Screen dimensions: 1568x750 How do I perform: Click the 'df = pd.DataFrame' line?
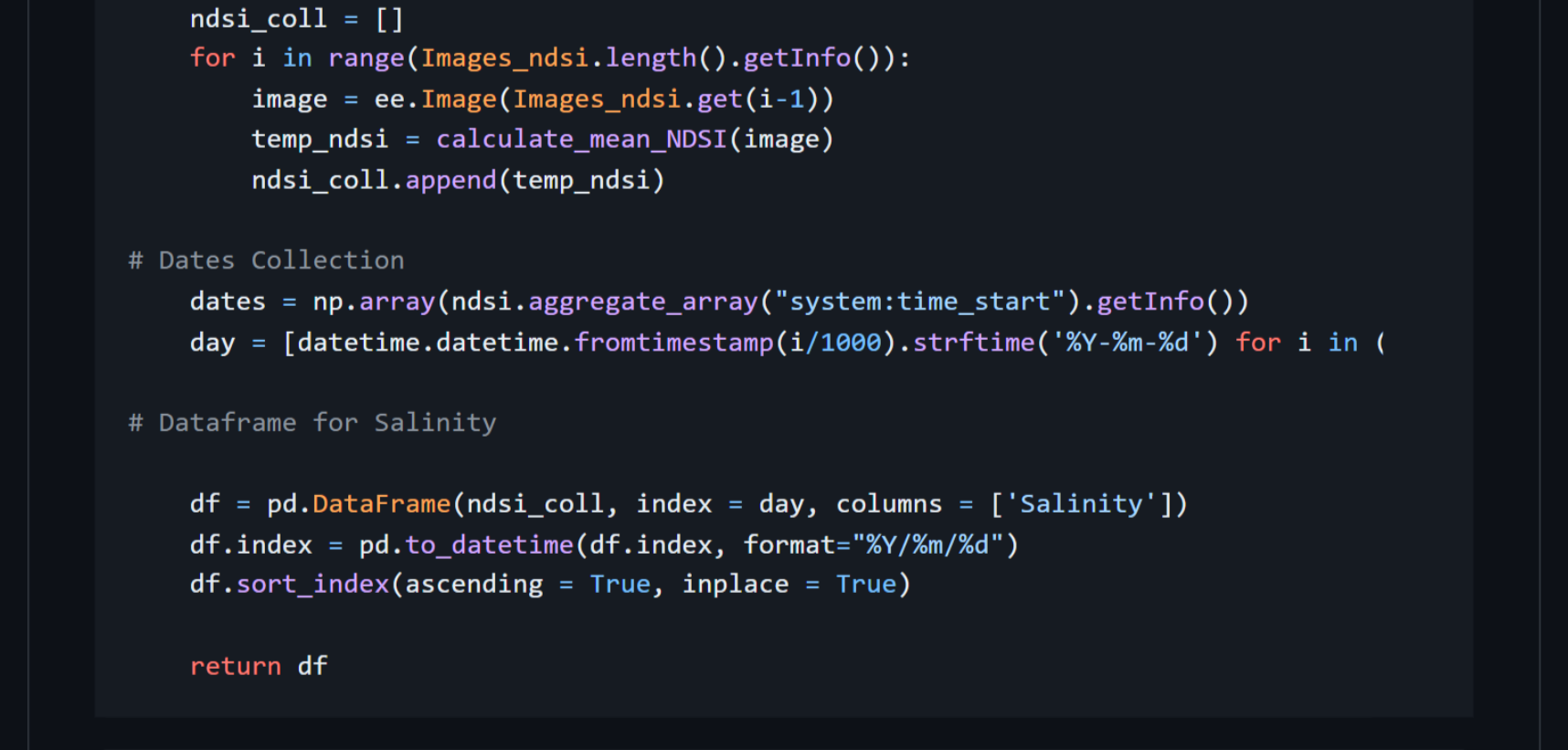[x=689, y=504]
